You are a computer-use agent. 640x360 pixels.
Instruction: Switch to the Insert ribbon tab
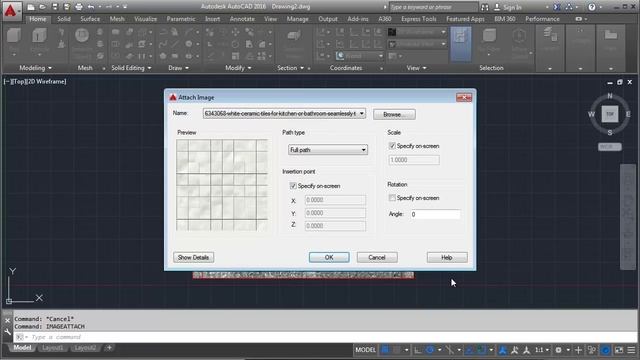click(213, 19)
